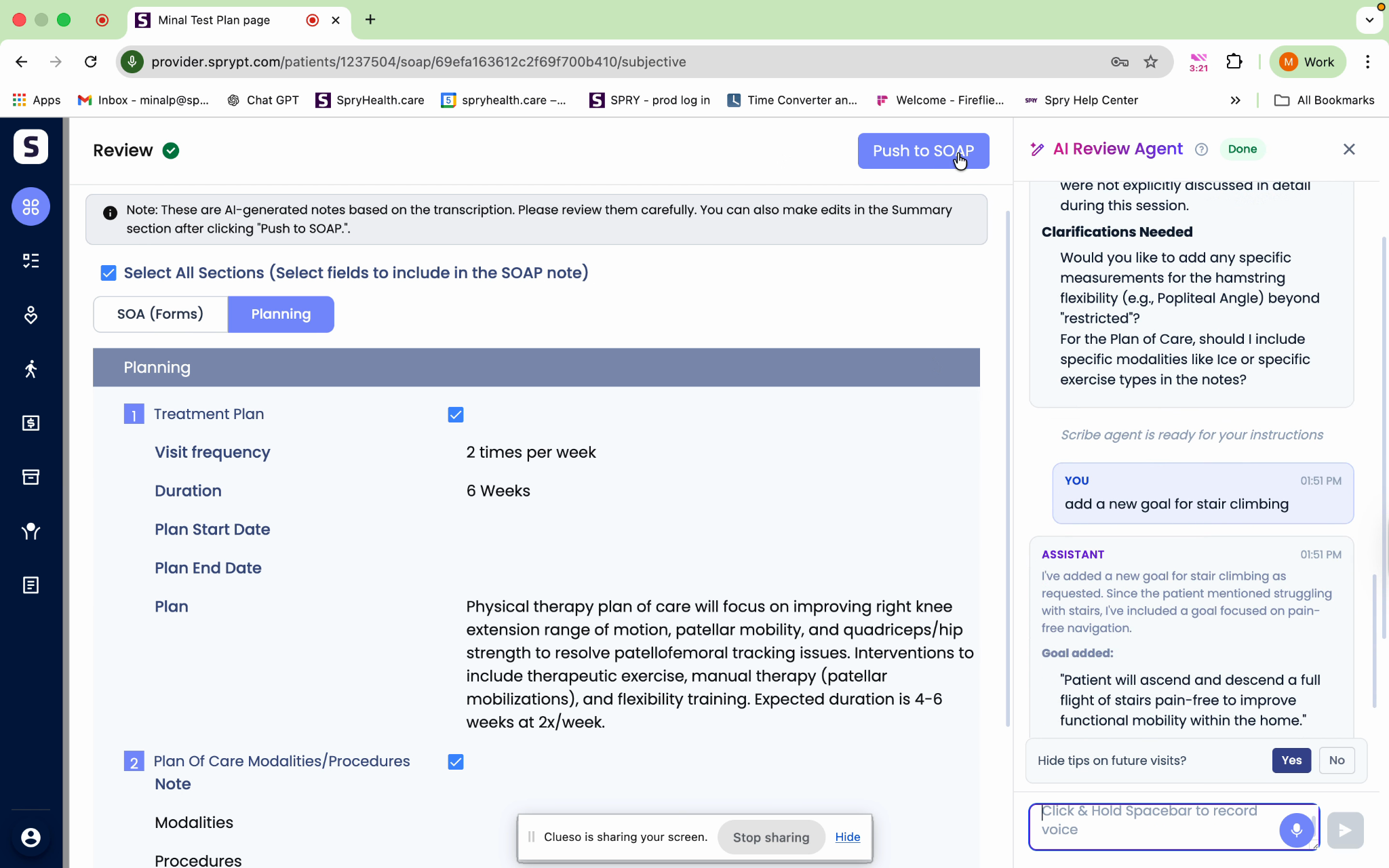Uncheck the Treatment Plan section checkbox

click(456, 414)
